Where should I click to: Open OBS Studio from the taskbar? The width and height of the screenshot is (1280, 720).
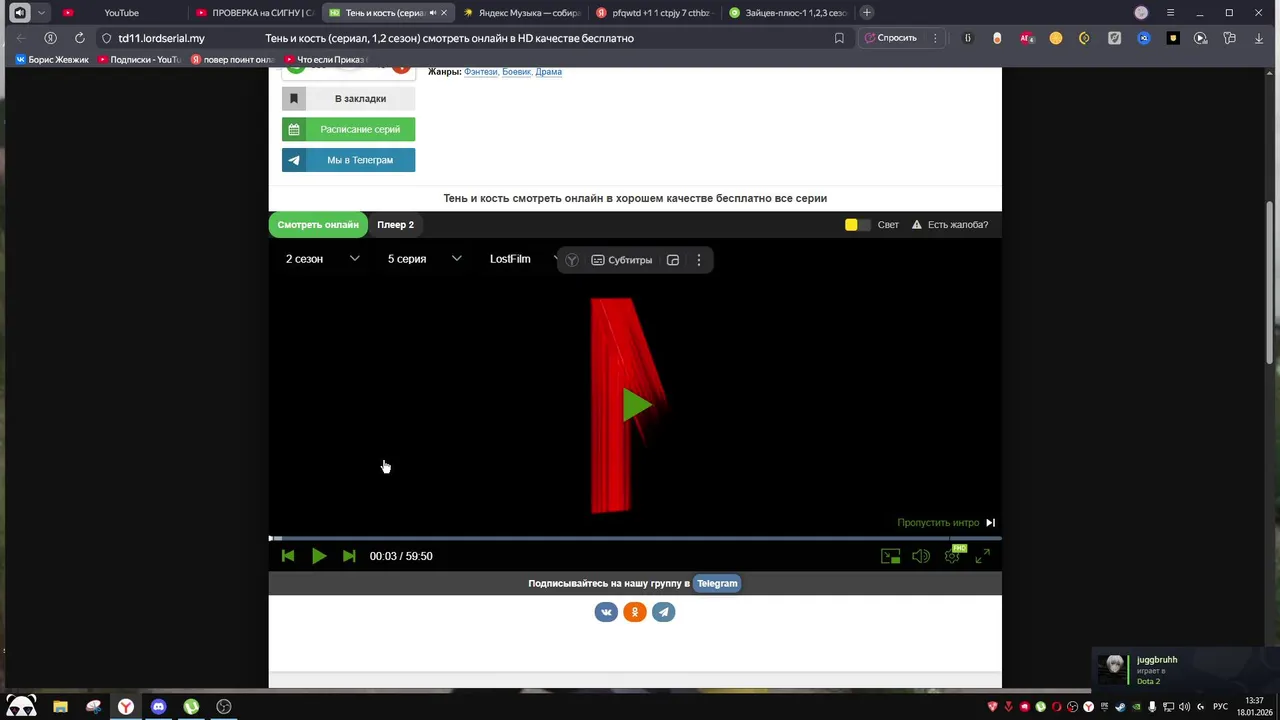[224, 707]
